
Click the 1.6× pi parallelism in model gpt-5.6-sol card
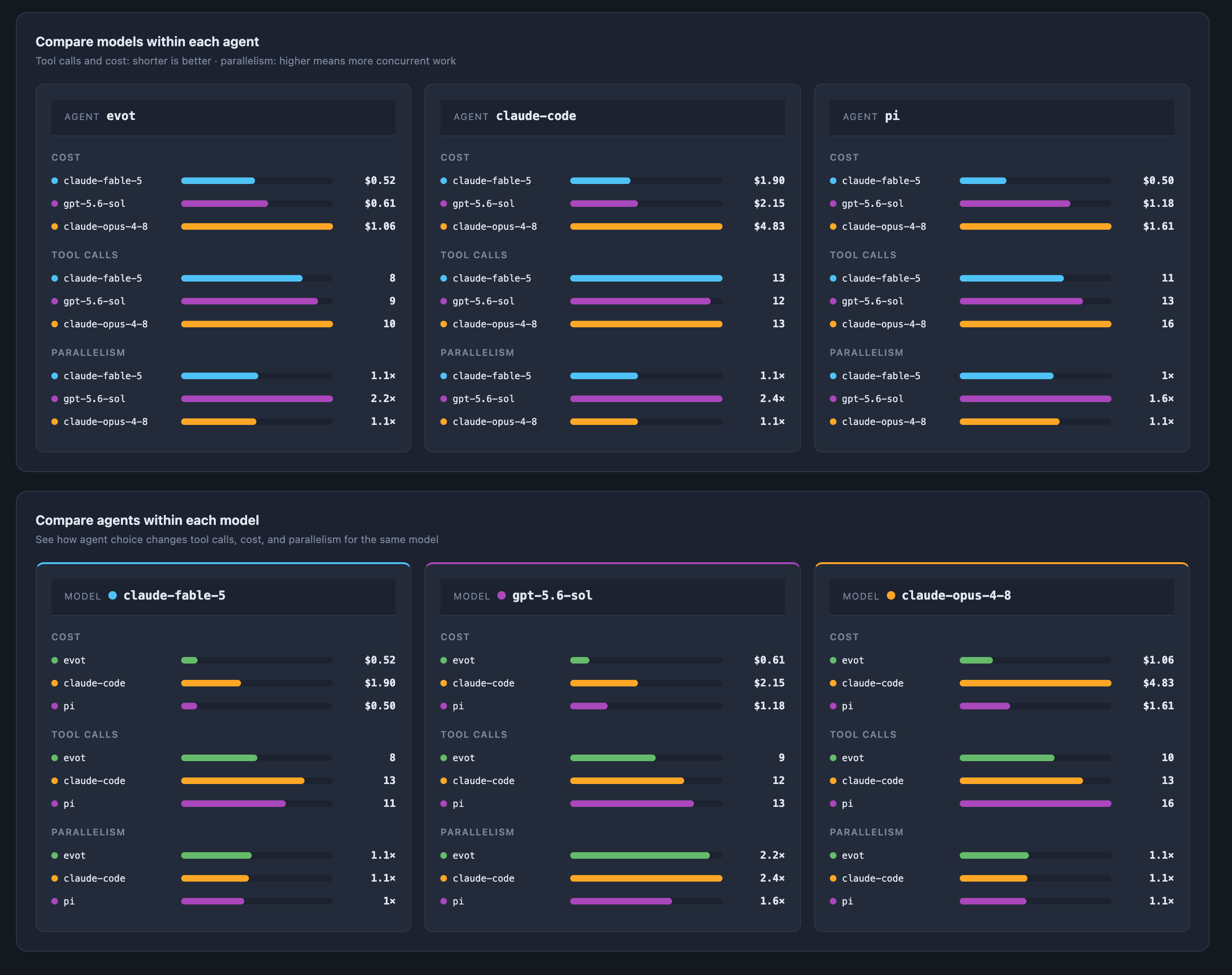tap(772, 901)
